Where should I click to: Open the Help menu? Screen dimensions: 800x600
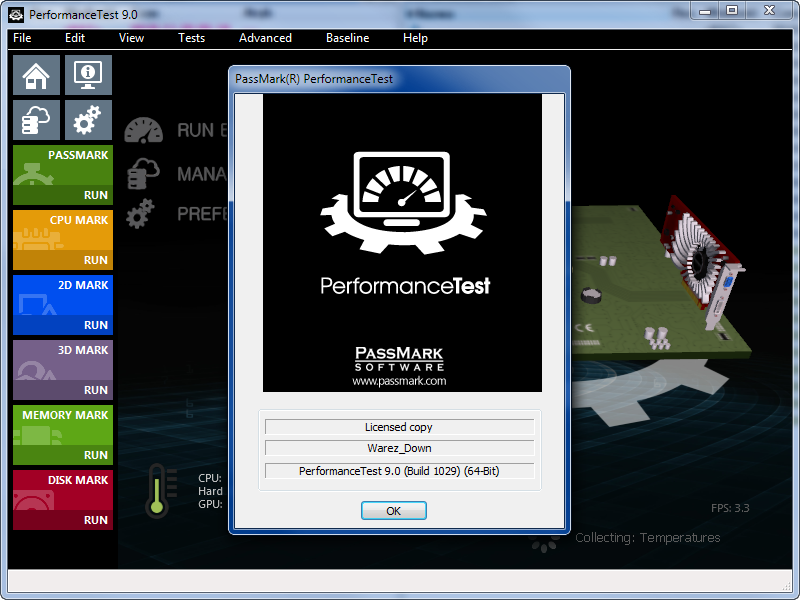415,38
